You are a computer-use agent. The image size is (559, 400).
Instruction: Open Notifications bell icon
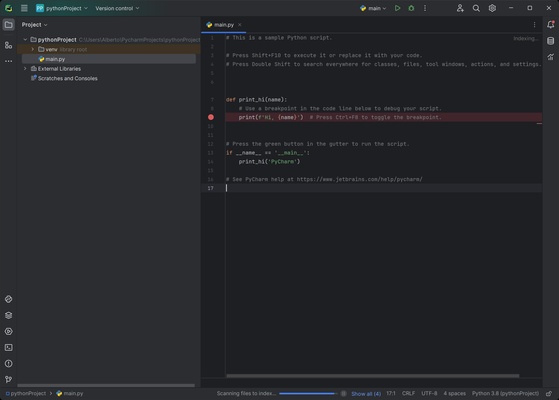[x=550, y=24]
